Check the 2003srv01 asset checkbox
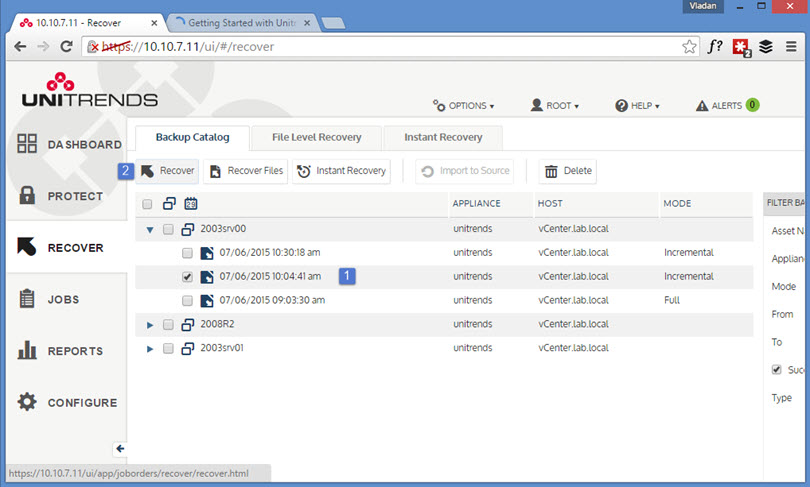Screen dimensions: 810x487 coord(168,349)
